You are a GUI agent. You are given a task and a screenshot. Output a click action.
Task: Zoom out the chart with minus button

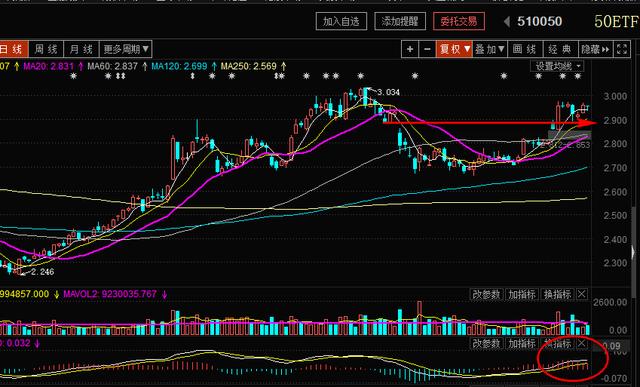click(x=427, y=49)
